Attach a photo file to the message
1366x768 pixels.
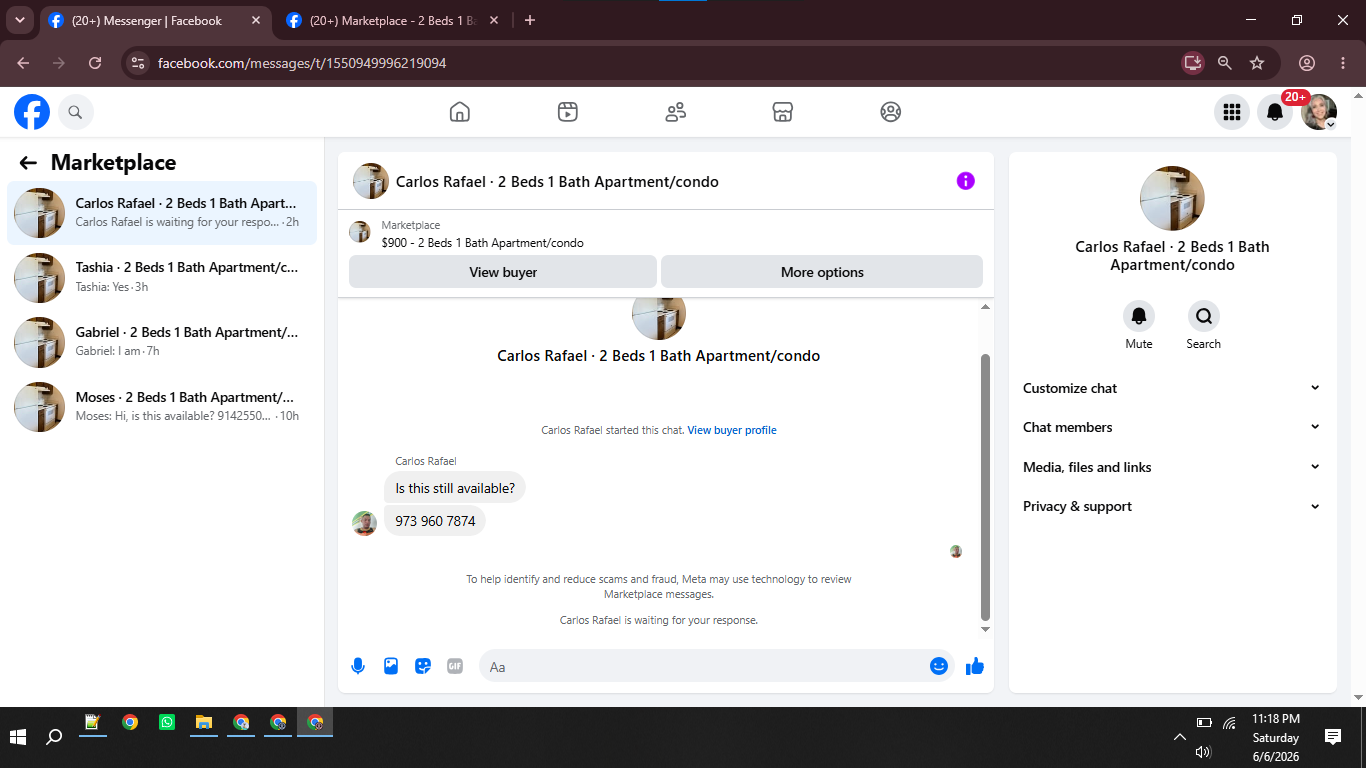[391, 666]
